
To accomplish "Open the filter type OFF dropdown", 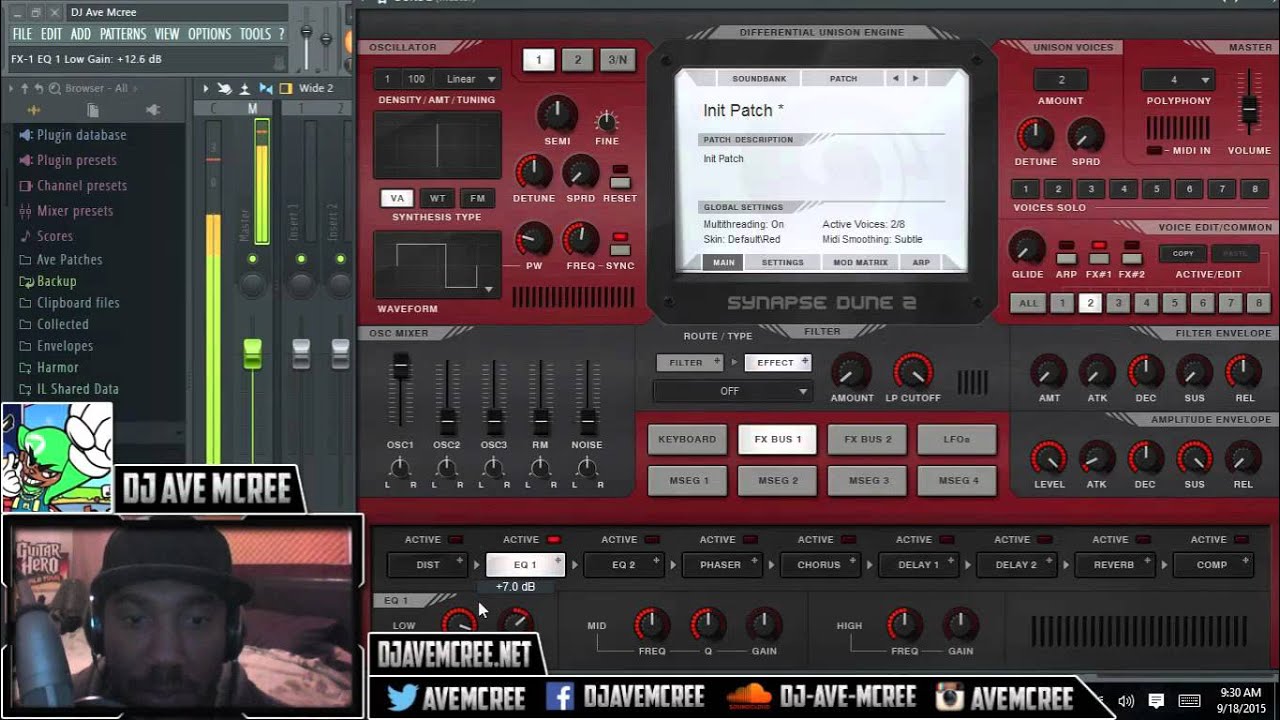I will (732, 391).
